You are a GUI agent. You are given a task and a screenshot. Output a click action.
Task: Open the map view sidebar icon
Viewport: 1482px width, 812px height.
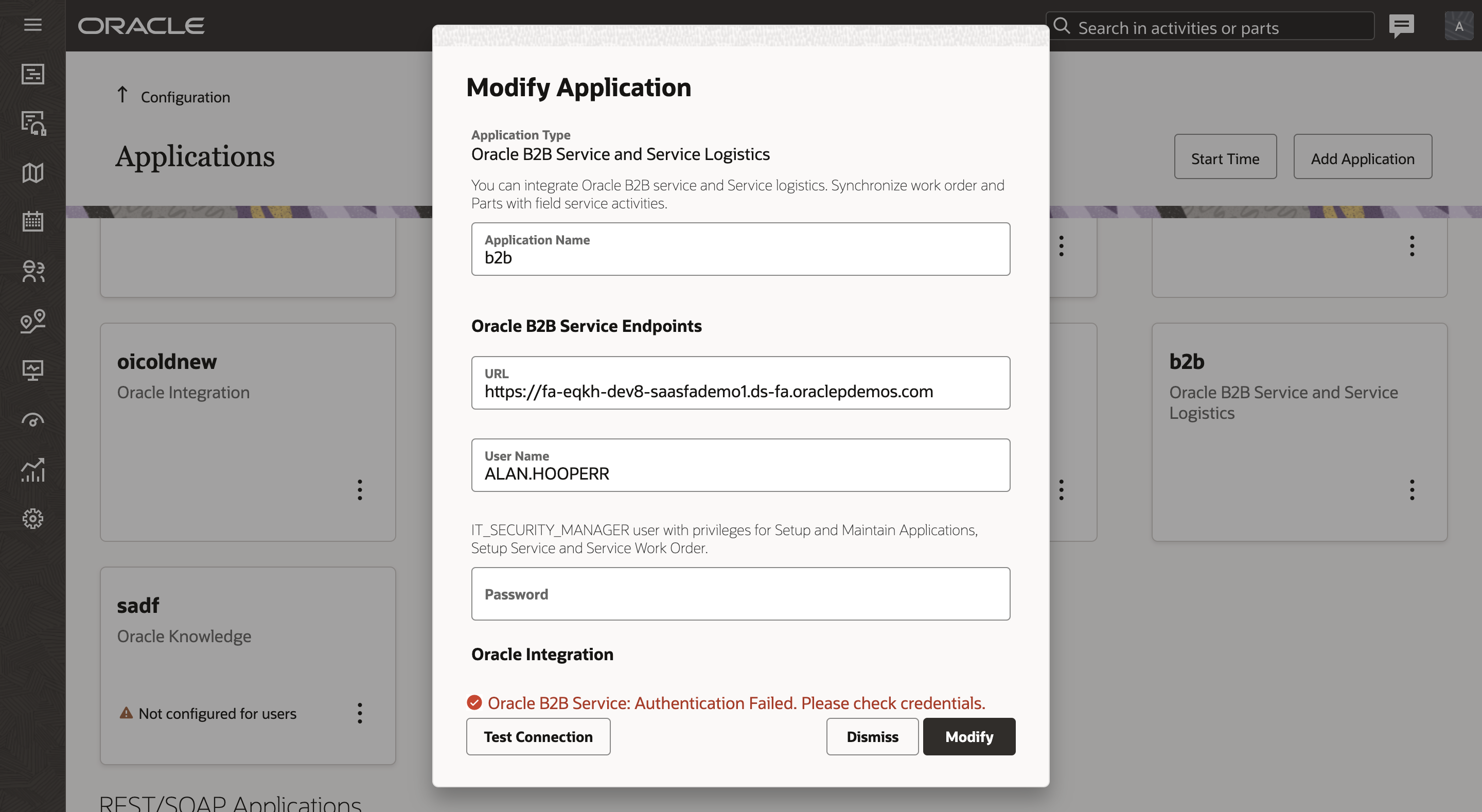tap(33, 173)
